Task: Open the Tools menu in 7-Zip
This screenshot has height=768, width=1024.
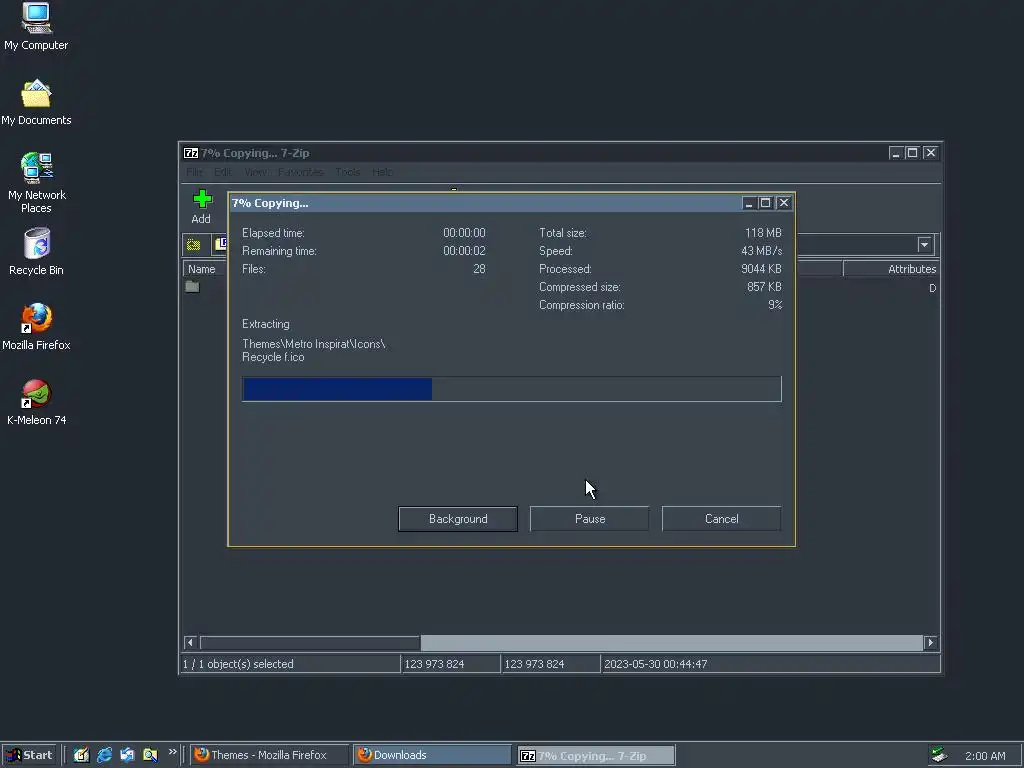Action: (348, 172)
